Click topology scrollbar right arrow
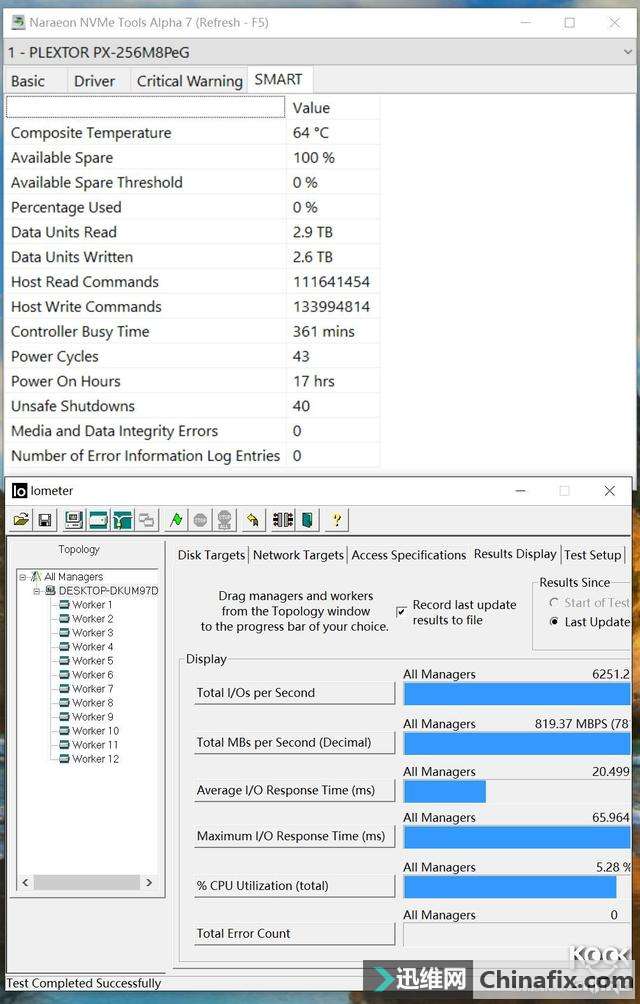 pyautogui.click(x=149, y=882)
